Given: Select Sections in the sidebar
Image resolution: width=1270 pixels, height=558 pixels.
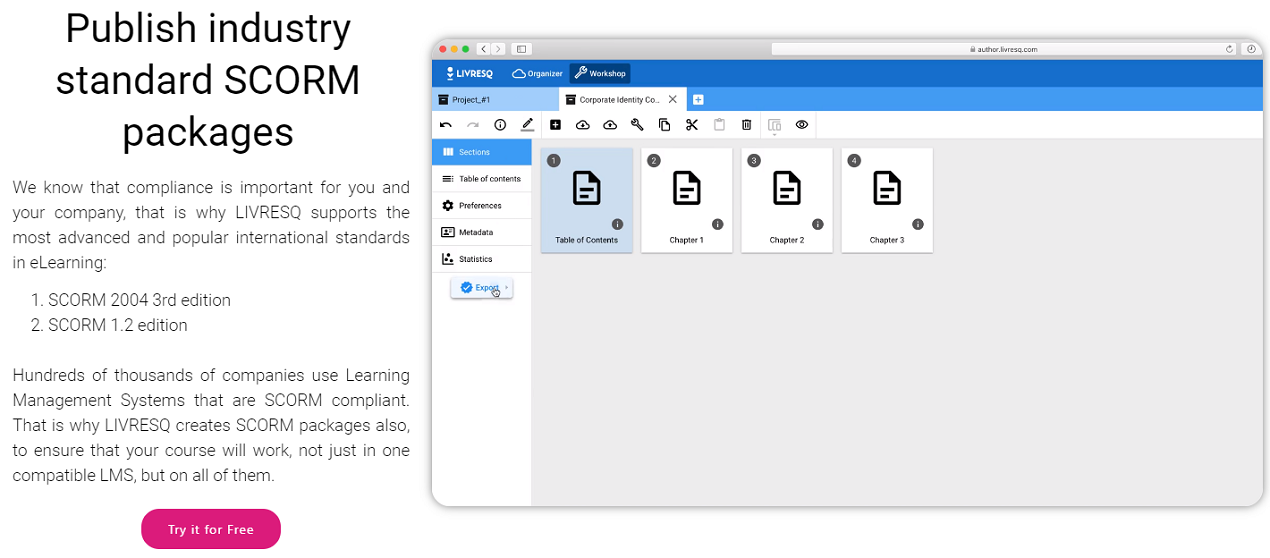Looking at the screenshot, I should (482, 152).
